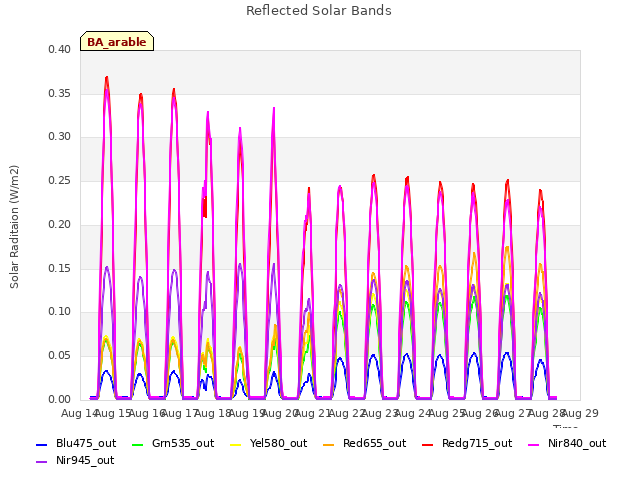Select the Grn535_out legend label
The width and height of the screenshot is (640, 480).
183,443
